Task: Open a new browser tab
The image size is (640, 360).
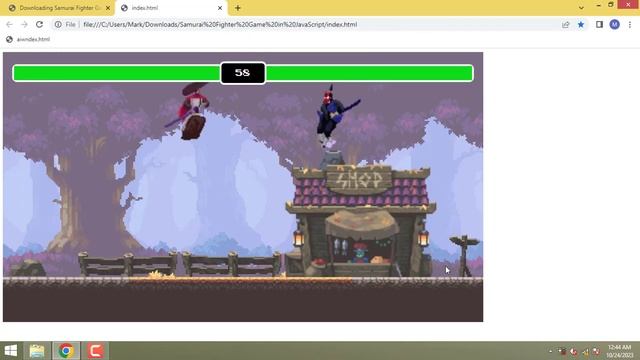Action: [238, 8]
